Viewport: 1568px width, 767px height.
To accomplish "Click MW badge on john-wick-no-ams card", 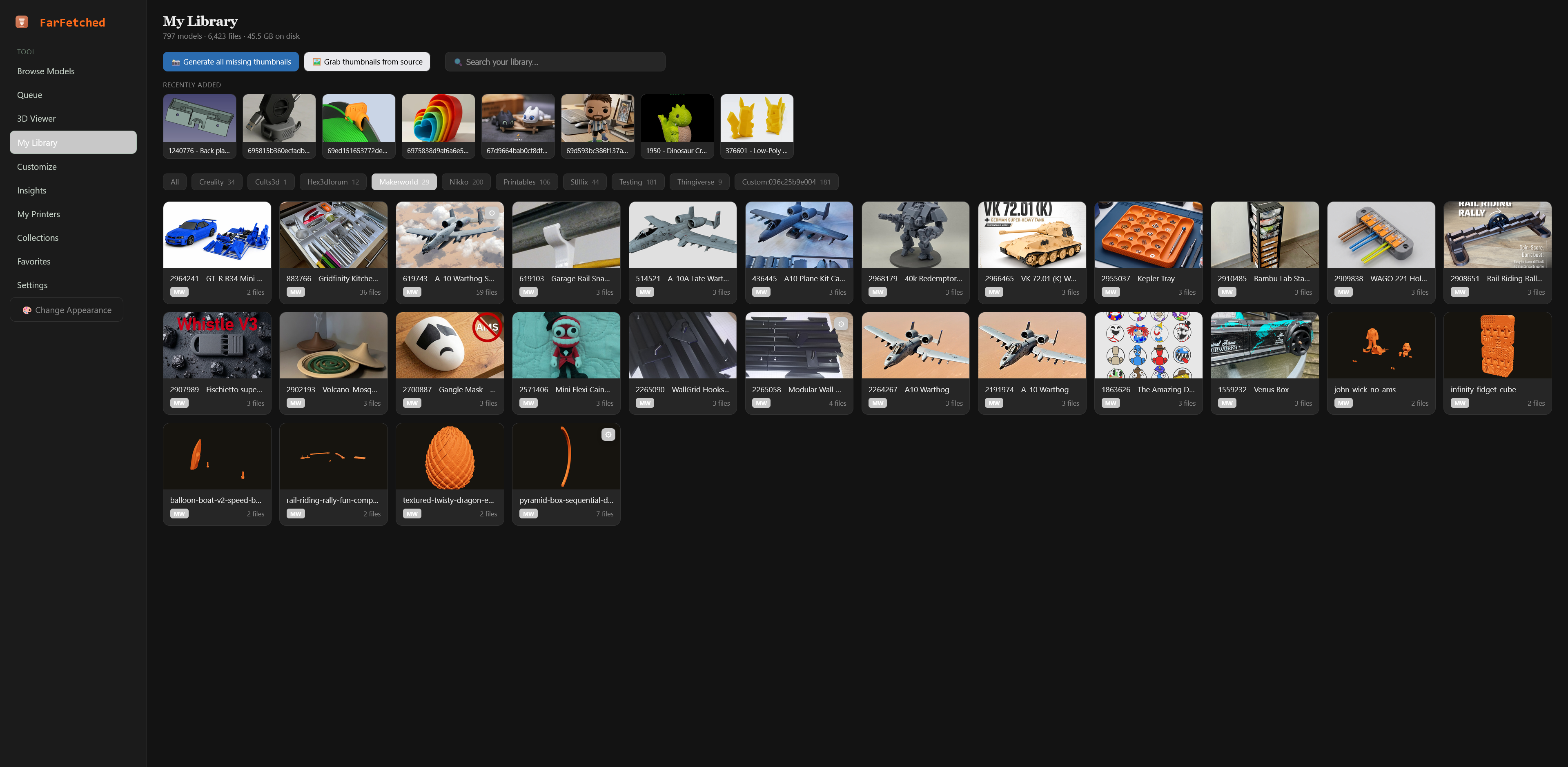I will [x=1343, y=403].
